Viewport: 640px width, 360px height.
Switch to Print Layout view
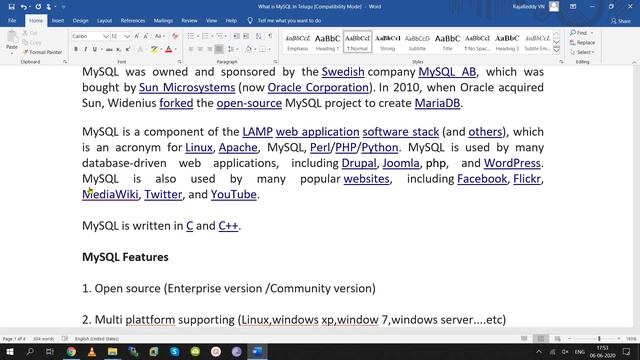point(541,339)
